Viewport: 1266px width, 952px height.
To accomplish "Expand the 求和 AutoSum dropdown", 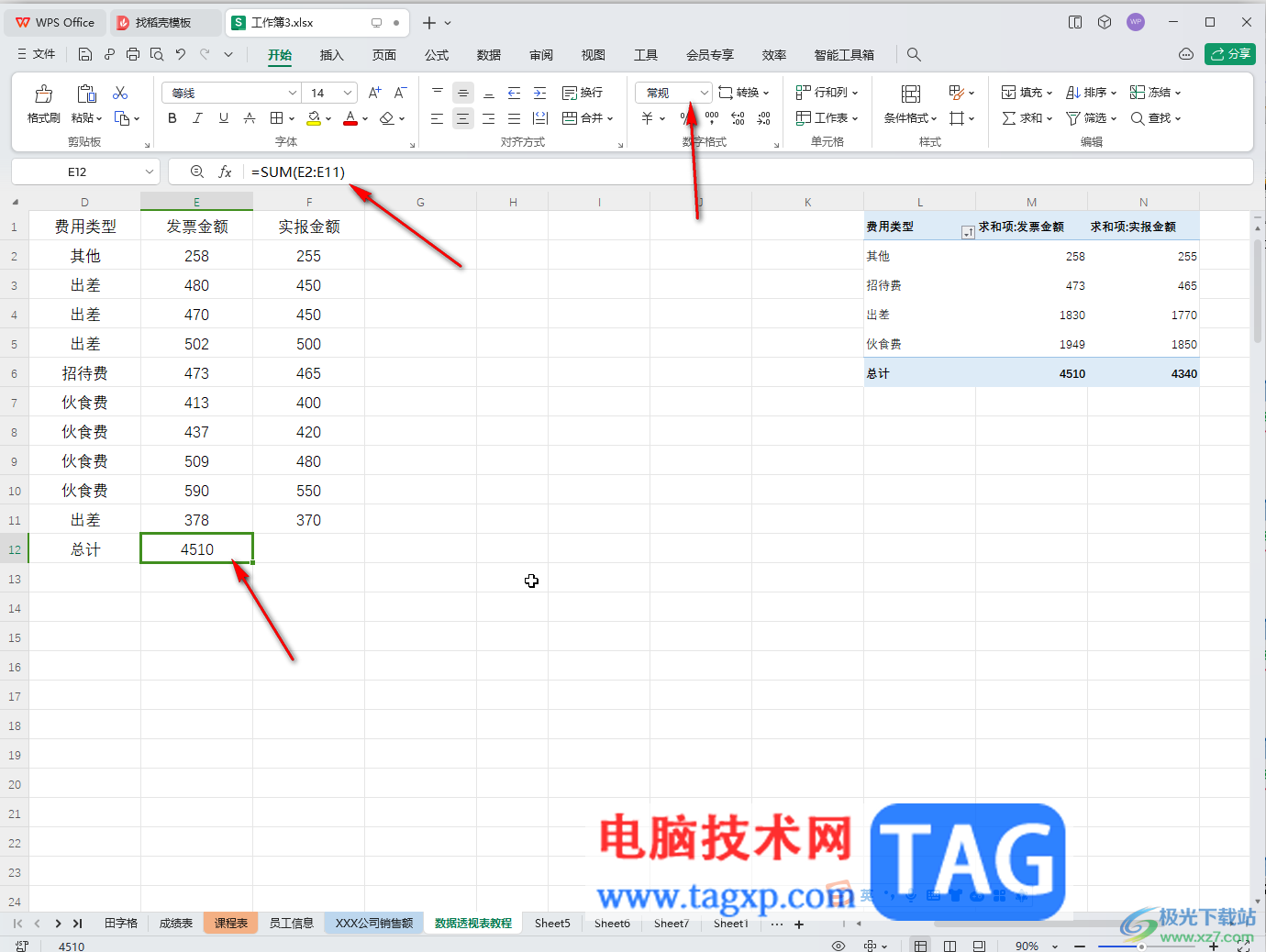I will point(1049,118).
